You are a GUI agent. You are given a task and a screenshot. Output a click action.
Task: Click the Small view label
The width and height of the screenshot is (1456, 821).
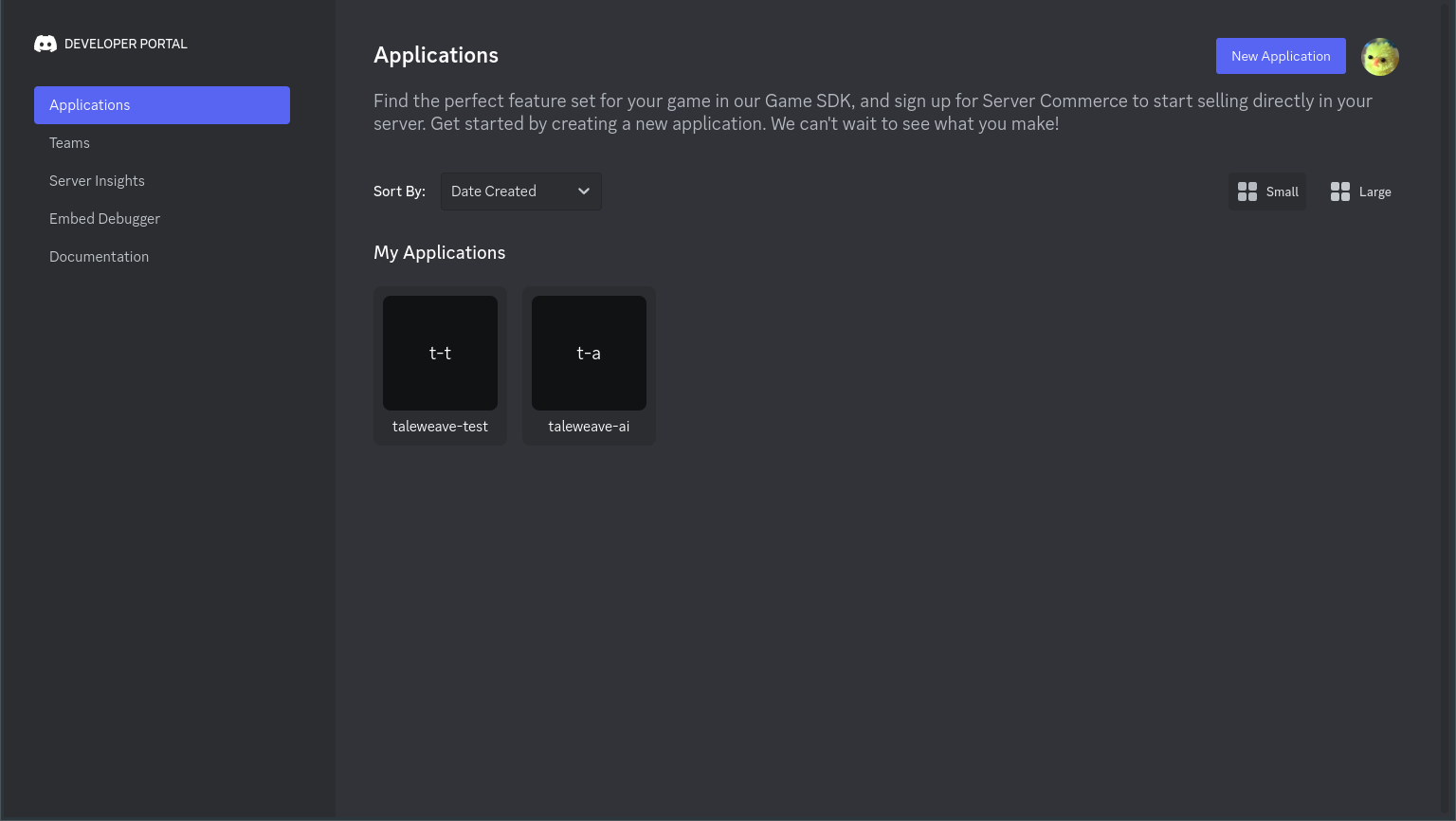(x=1283, y=192)
